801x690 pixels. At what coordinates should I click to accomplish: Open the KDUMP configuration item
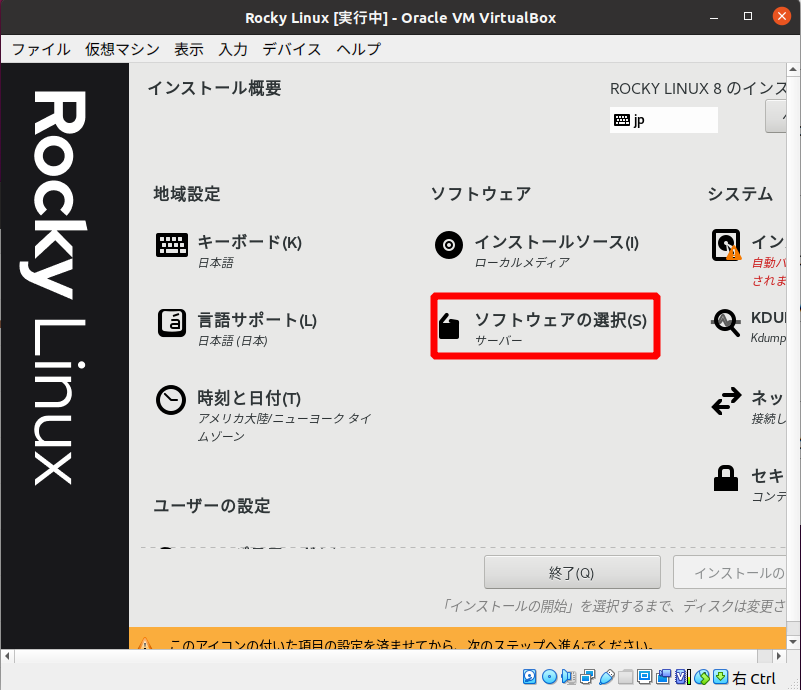click(748, 327)
